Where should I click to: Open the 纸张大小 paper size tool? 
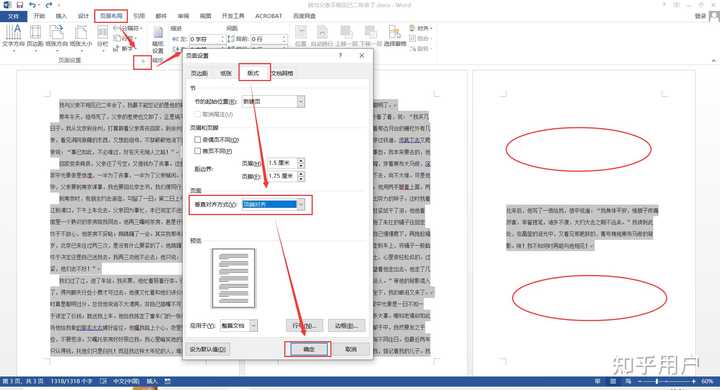[x=81, y=37]
